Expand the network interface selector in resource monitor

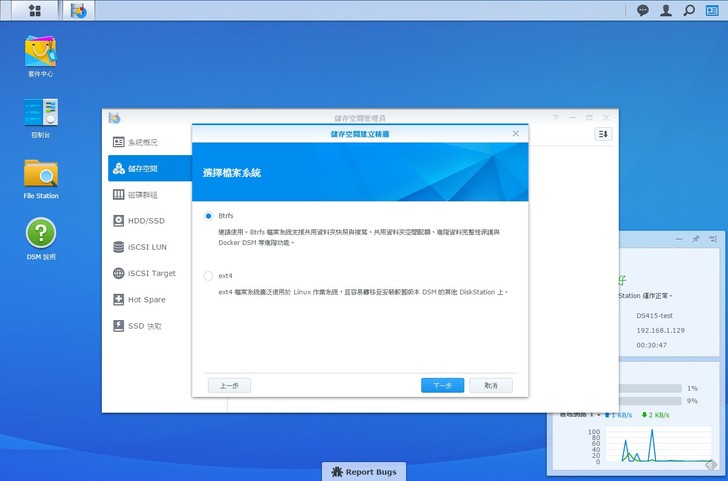597,413
